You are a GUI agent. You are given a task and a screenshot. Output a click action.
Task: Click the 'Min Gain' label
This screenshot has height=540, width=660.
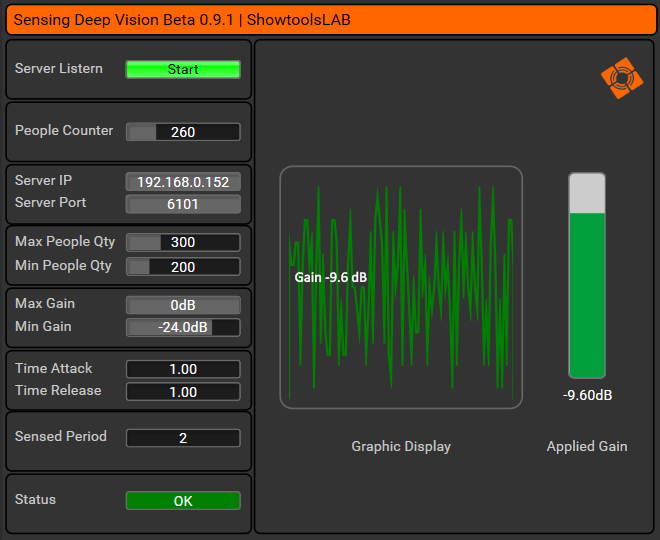43,326
